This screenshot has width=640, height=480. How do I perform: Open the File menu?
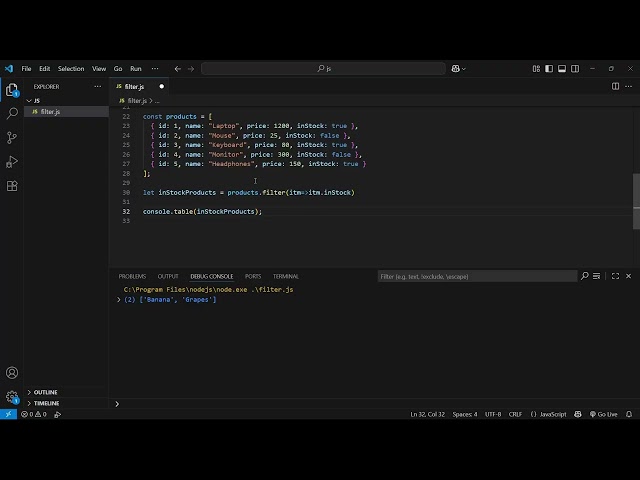(26, 69)
